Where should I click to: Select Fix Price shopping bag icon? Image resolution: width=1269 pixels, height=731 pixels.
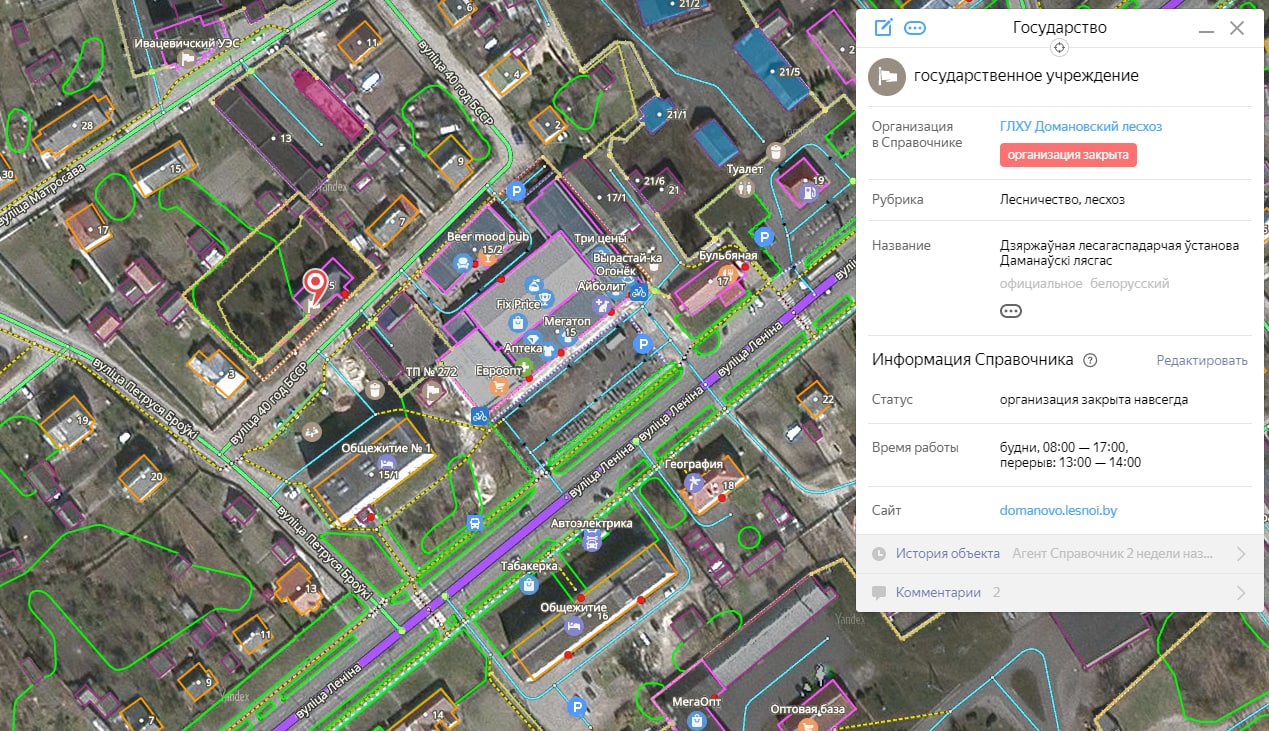point(518,322)
